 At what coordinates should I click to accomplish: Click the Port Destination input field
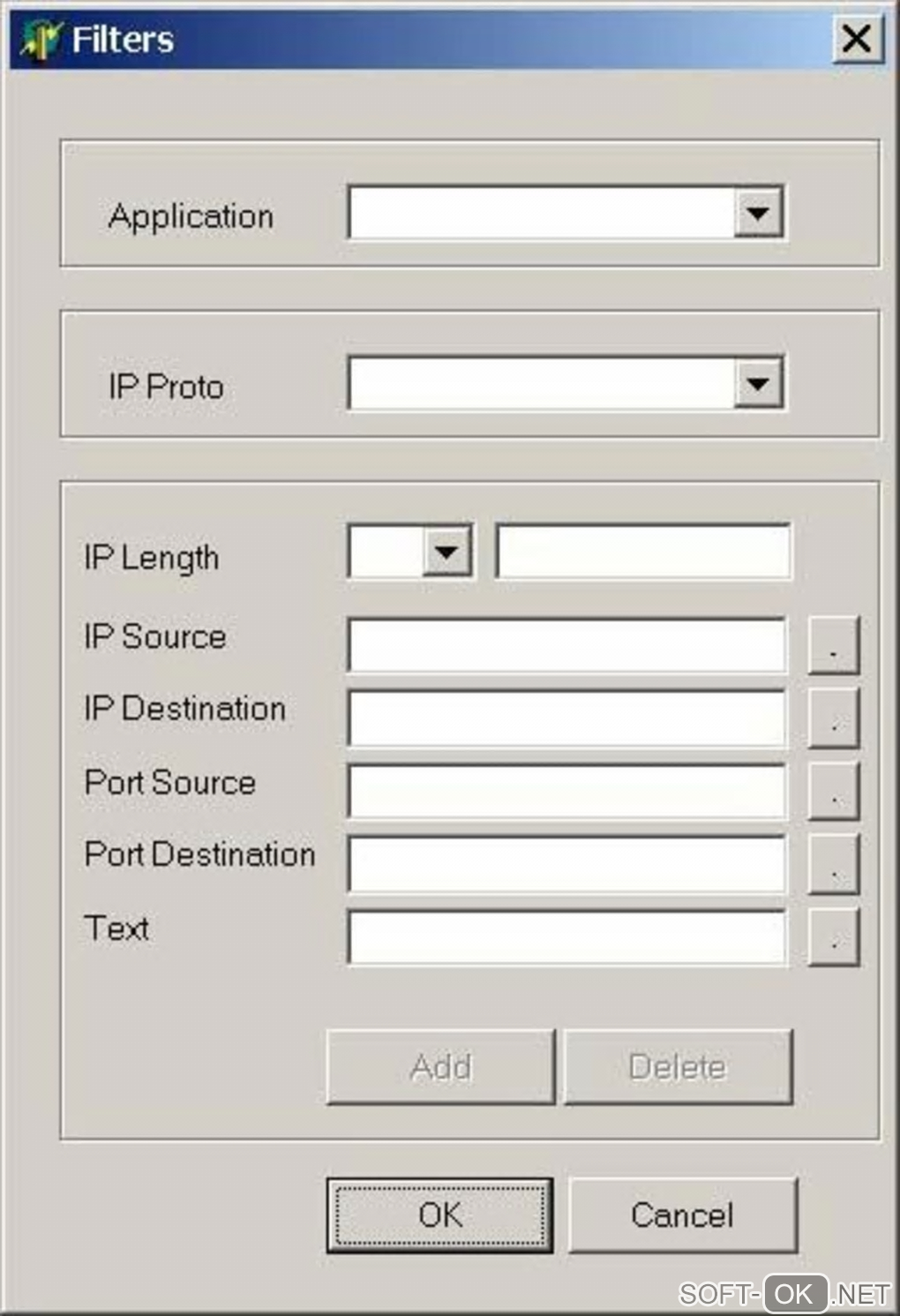click(566, 864)
